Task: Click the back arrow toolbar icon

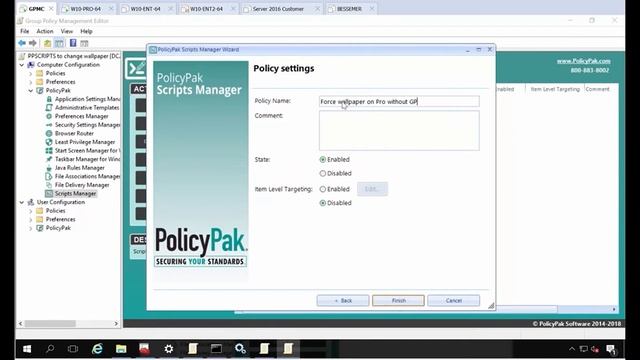Action: [x=22, y=43]
